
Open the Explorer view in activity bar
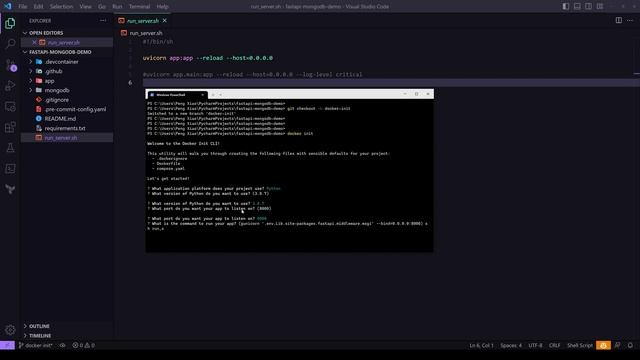click(x=10, y=23)
